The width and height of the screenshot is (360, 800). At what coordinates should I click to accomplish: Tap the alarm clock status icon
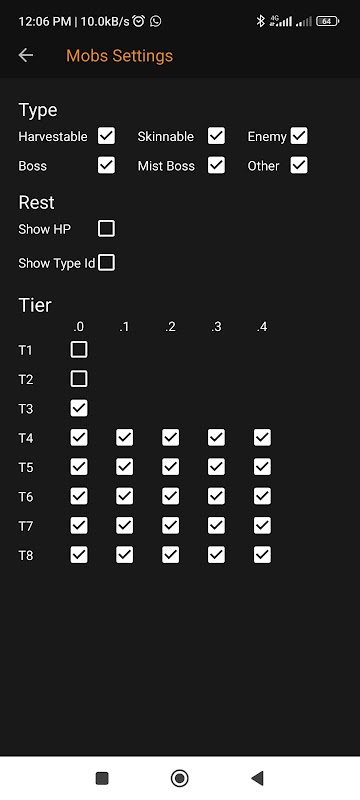138,21
